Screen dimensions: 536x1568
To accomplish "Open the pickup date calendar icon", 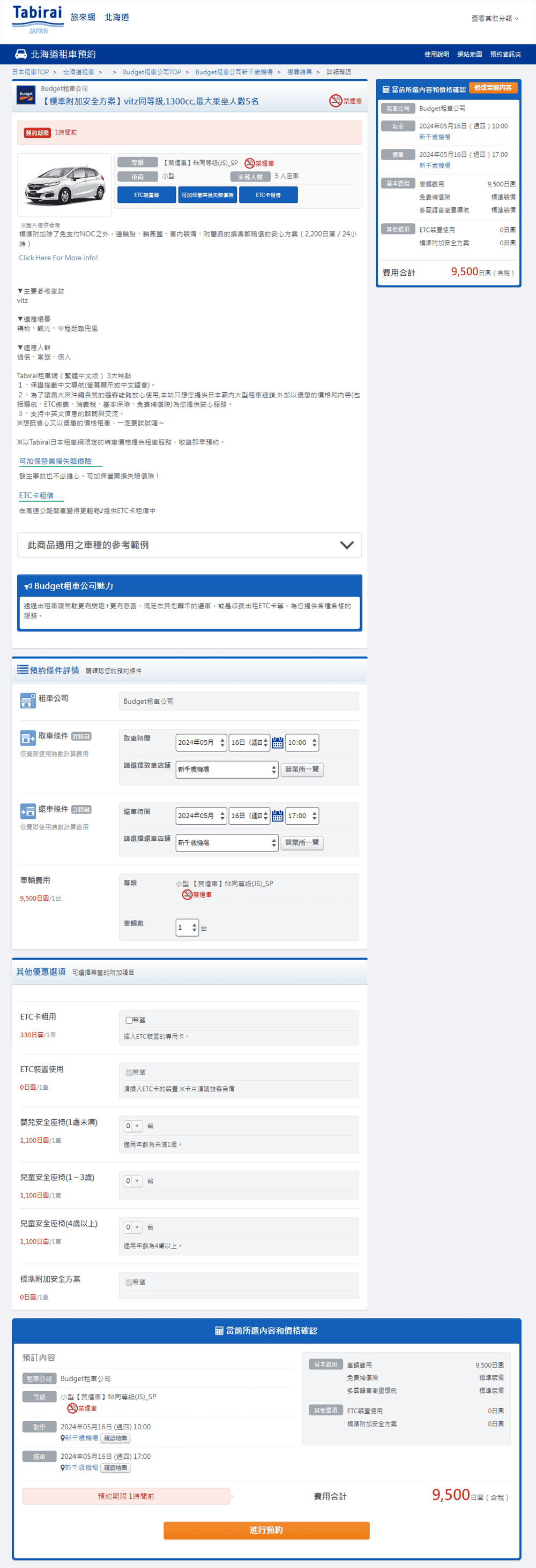I will tap(278, 743).
